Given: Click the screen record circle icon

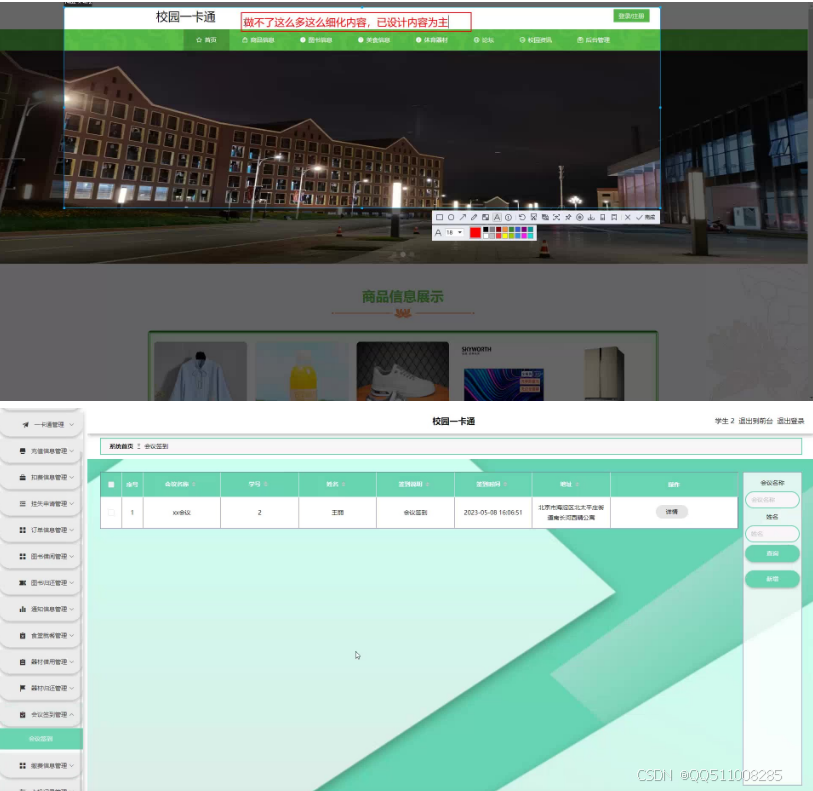Looking at the screenshot, I should coord(580,217).
